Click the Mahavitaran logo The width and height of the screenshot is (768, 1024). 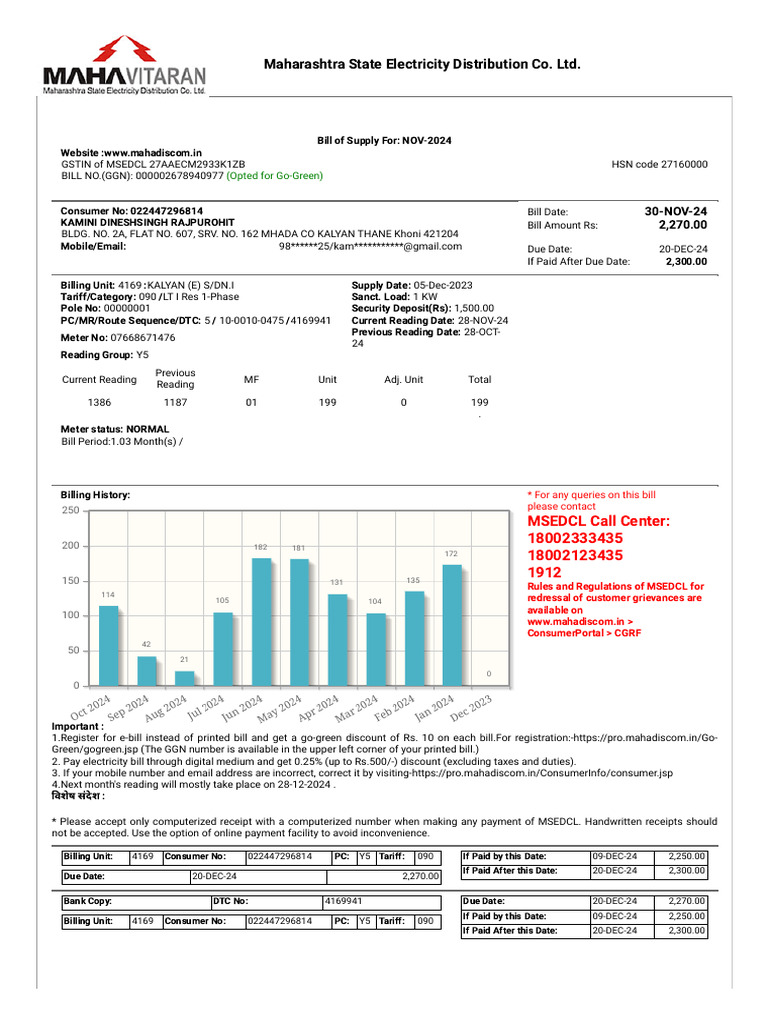[x=124, y=65]
